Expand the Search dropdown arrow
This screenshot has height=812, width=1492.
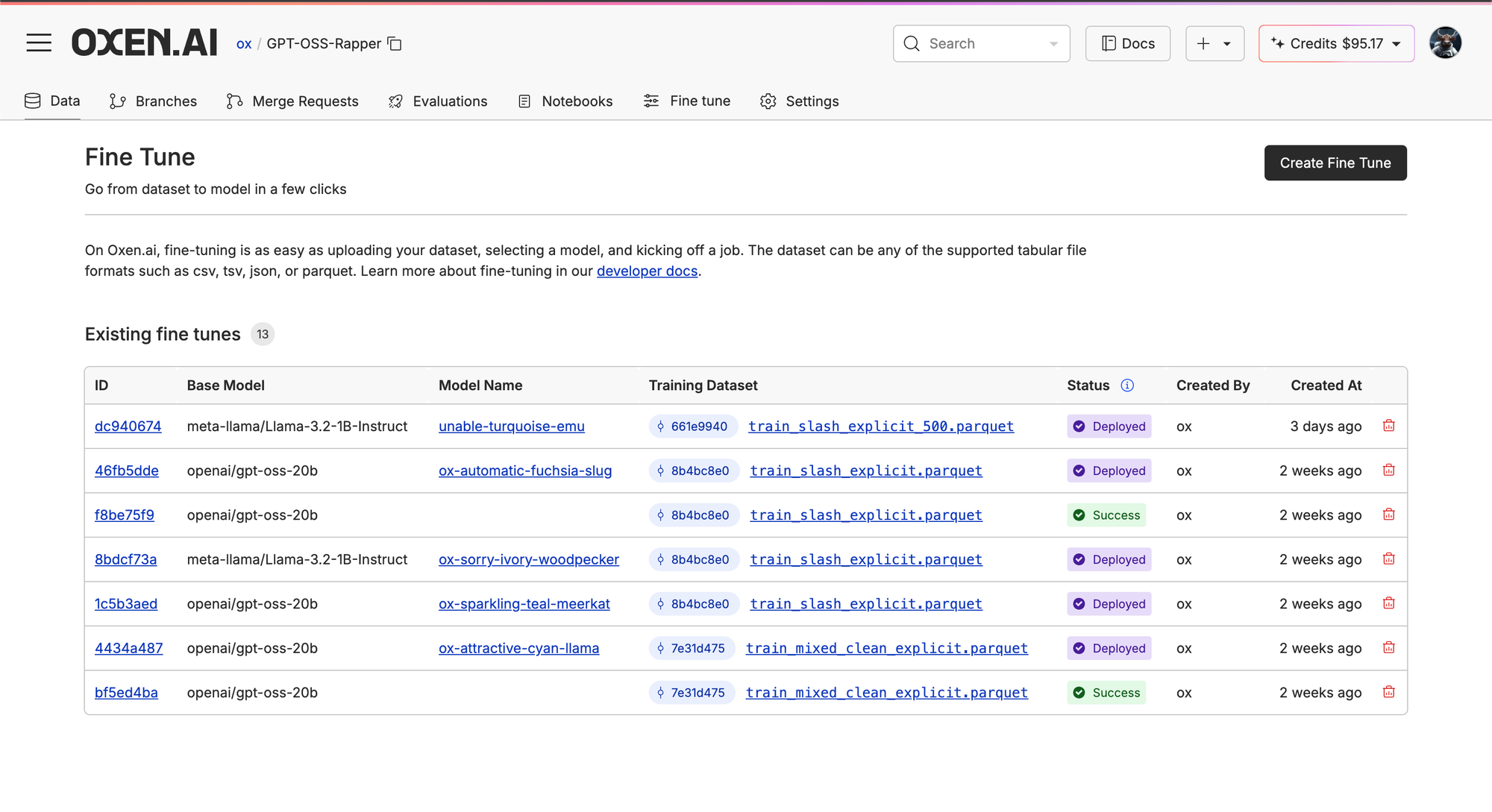(x=1053, y=44)
